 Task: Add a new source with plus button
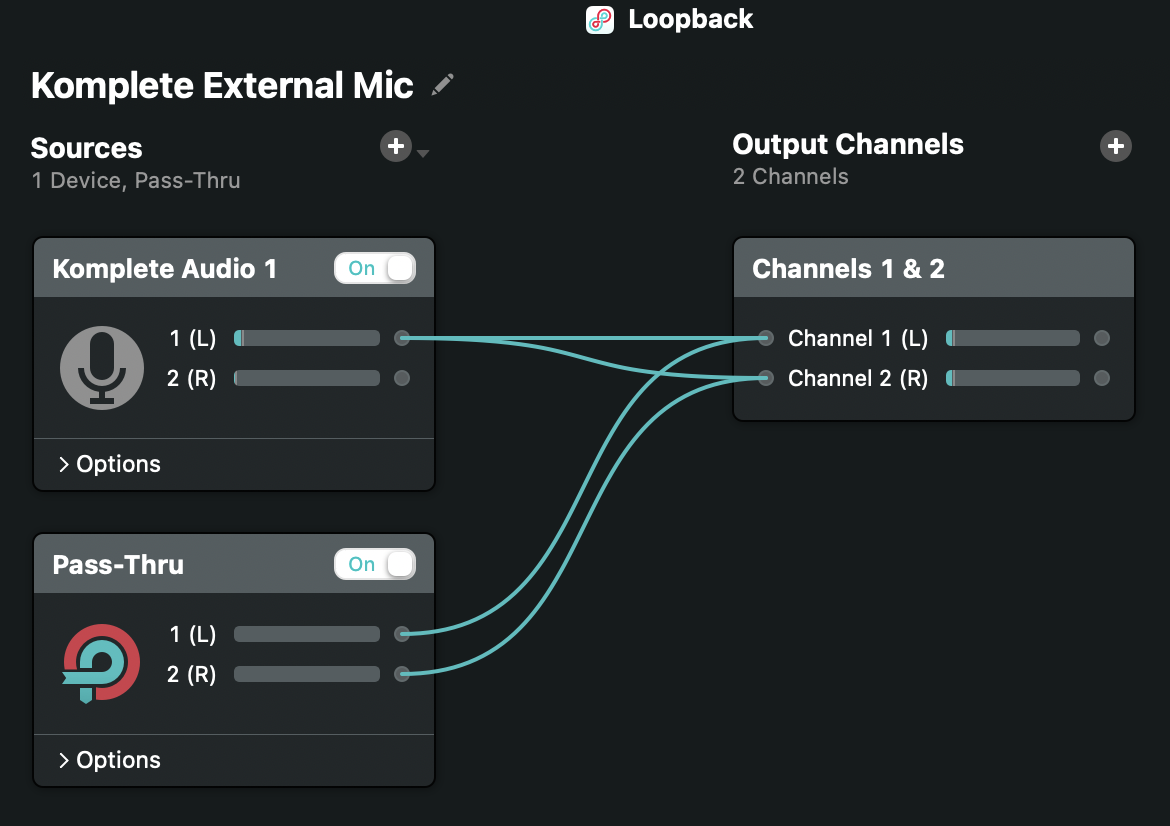(x=396, y=146)
